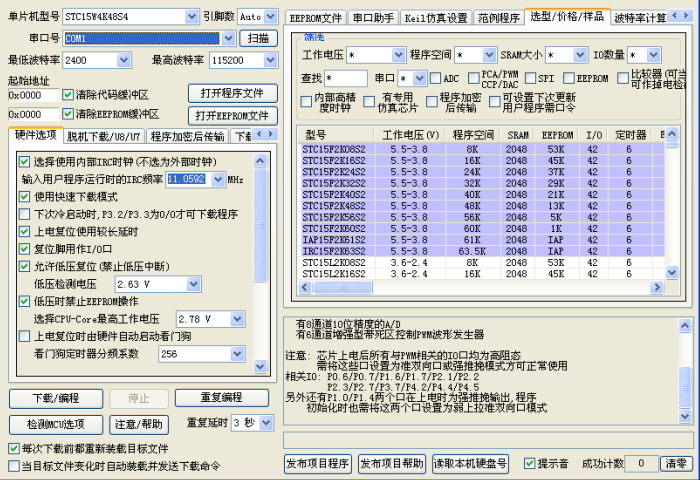This screenshot has width=700, height=480.
Task: Switch to 程序加密后传输 tab
Action: point(188,137)
